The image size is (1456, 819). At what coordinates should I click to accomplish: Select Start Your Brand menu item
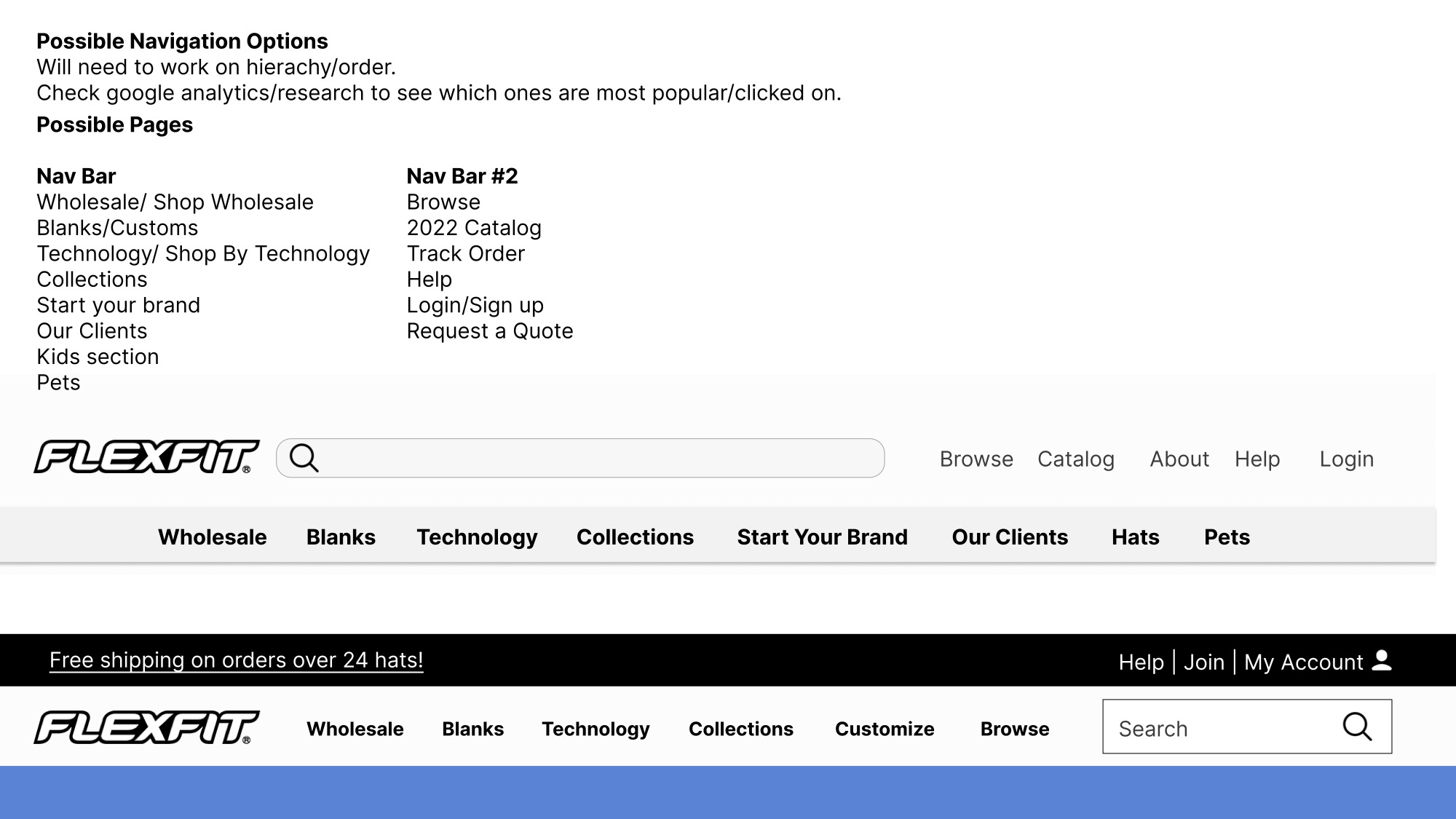[822, 537]
